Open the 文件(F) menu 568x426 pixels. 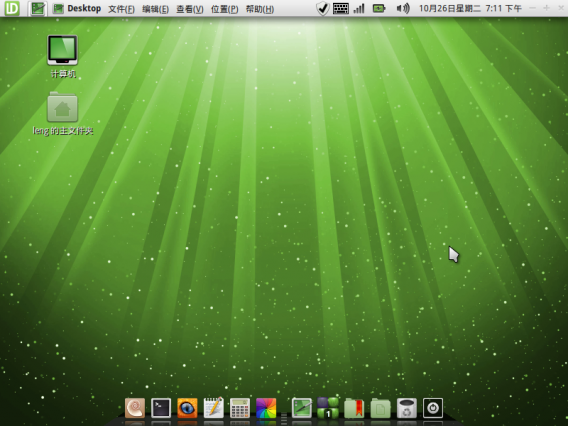[121, 9]
